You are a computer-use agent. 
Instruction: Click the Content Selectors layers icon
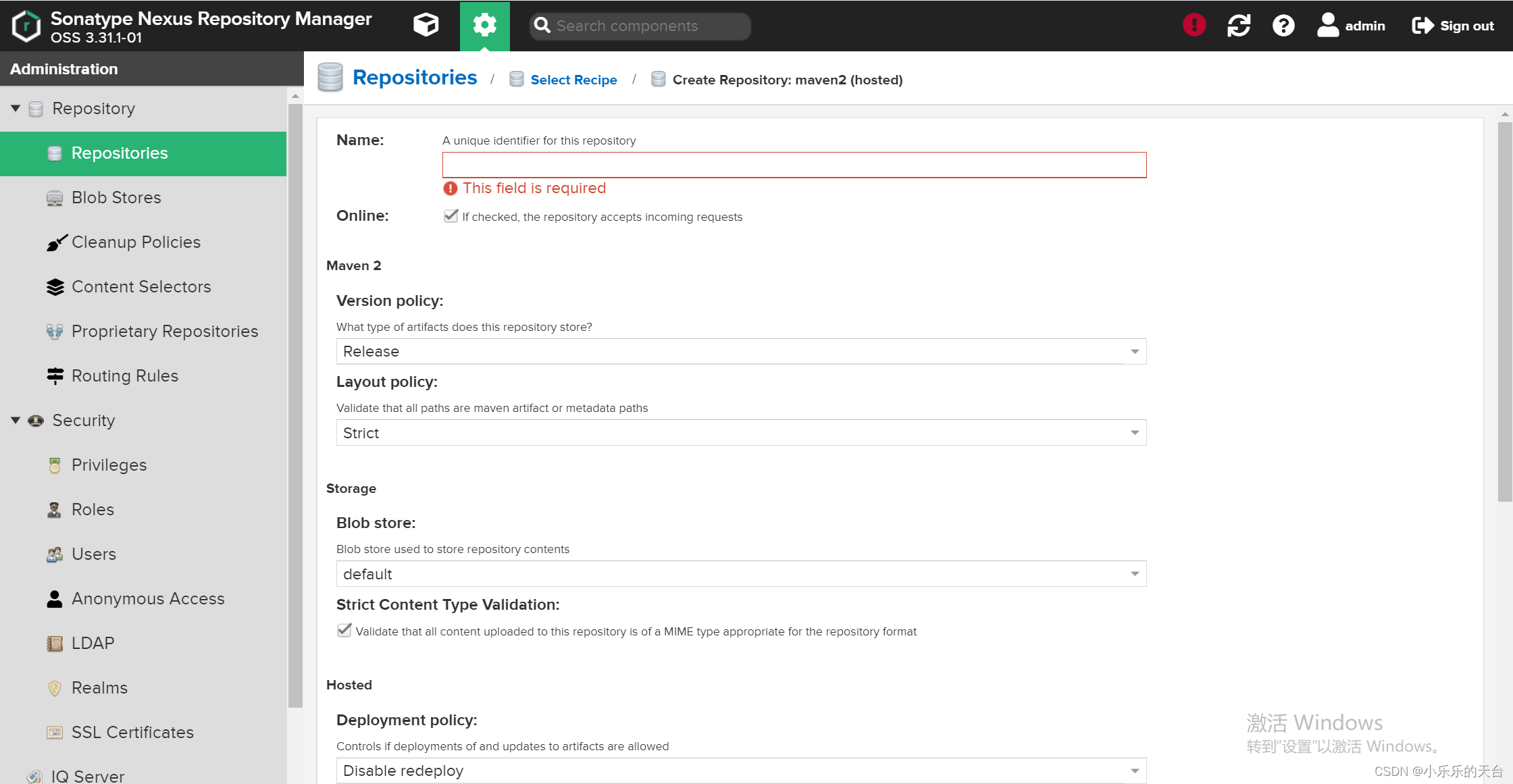55,287
